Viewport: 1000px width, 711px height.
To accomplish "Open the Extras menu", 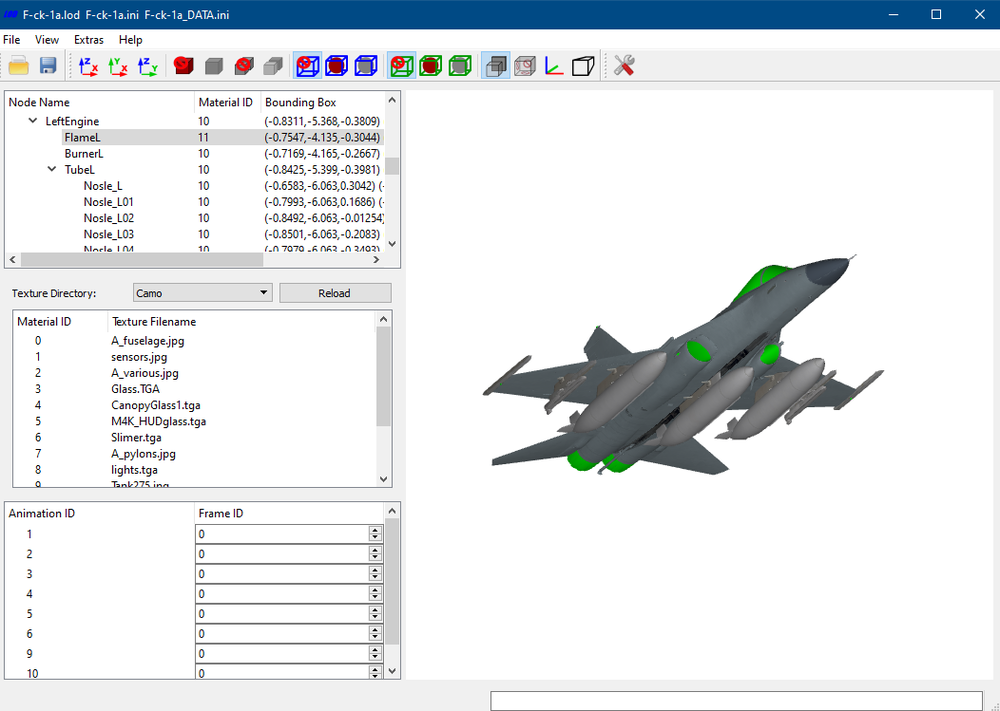I will click(89, 40).
